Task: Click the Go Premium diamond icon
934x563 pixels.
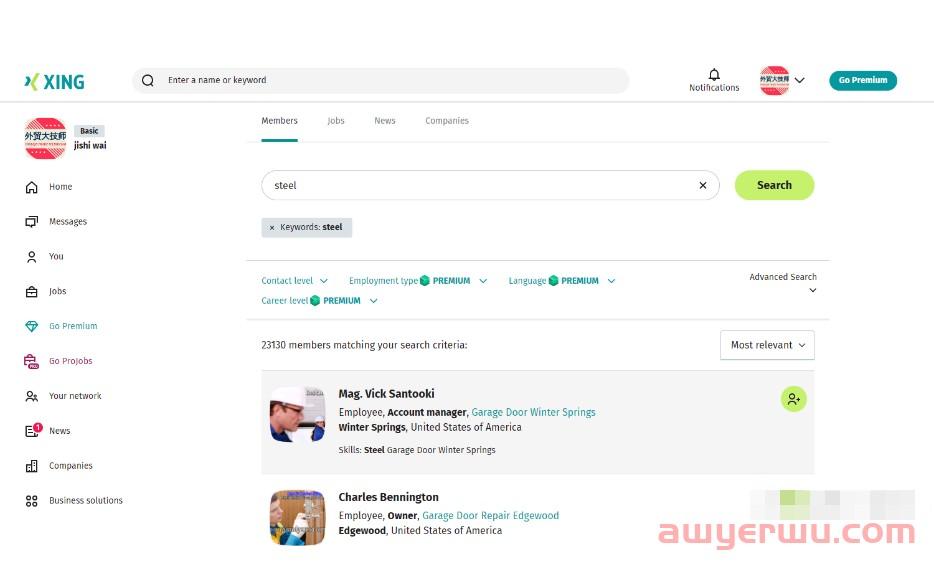Action: [x=32, y=326]
